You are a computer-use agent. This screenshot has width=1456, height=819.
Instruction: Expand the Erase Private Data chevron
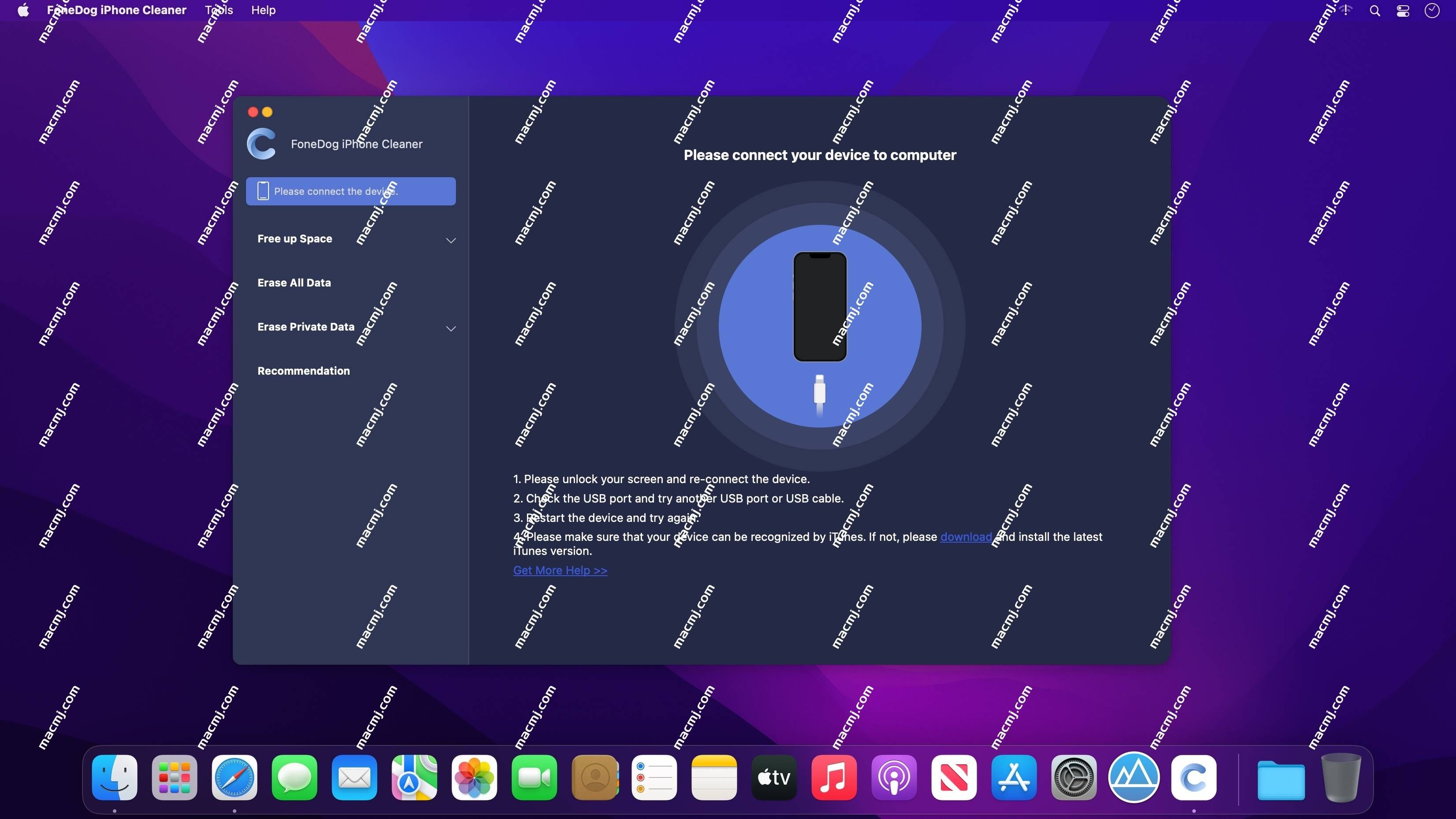click(x=451, y=328)
